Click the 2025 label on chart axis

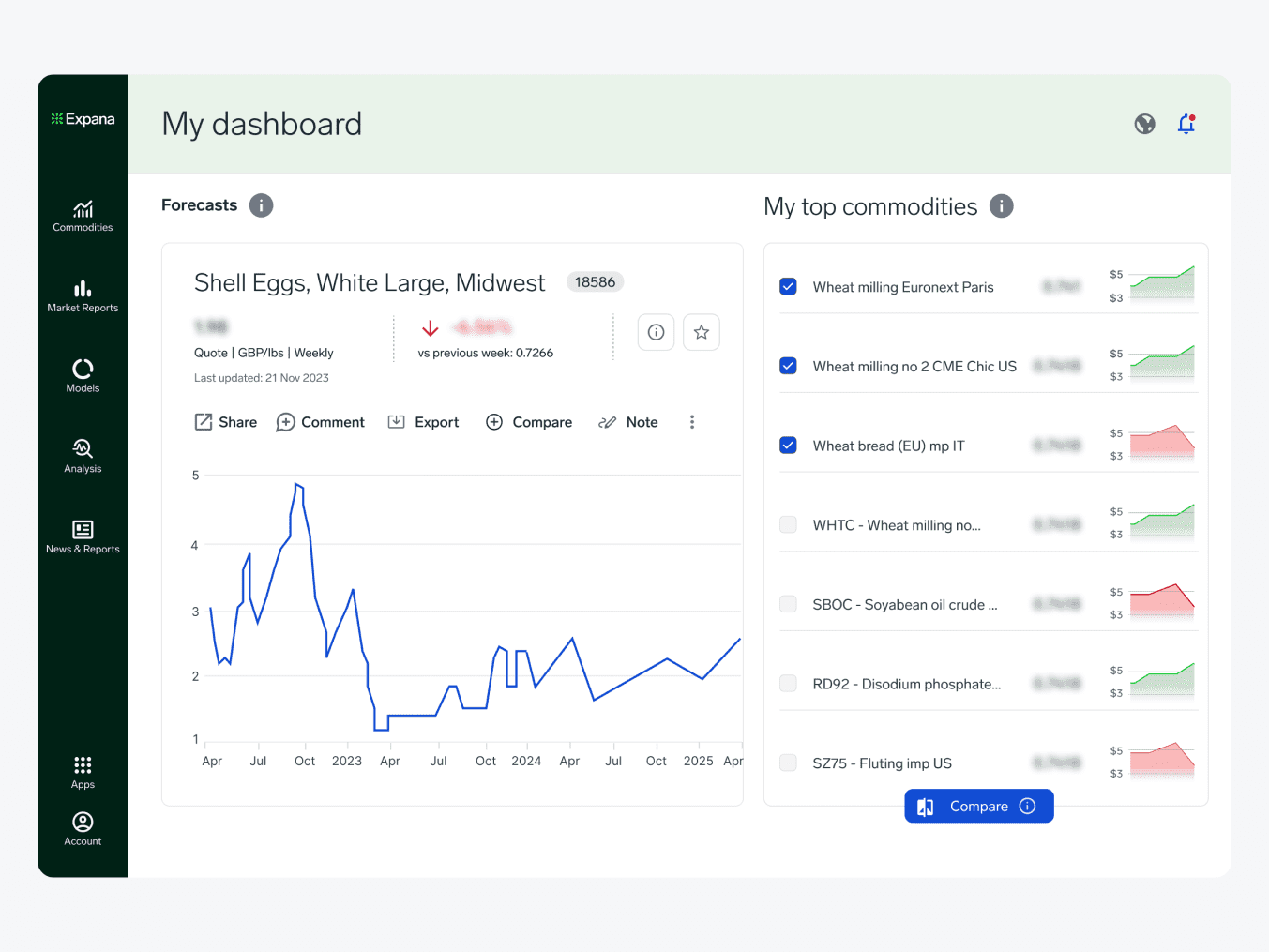coord(699,761)
